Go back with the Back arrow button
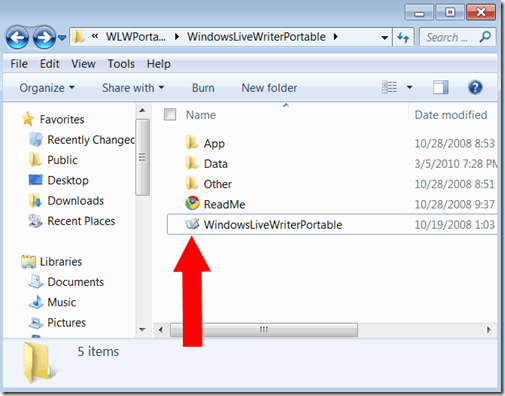The width and height of the screenshot is (505, 396). coord(17,37)
